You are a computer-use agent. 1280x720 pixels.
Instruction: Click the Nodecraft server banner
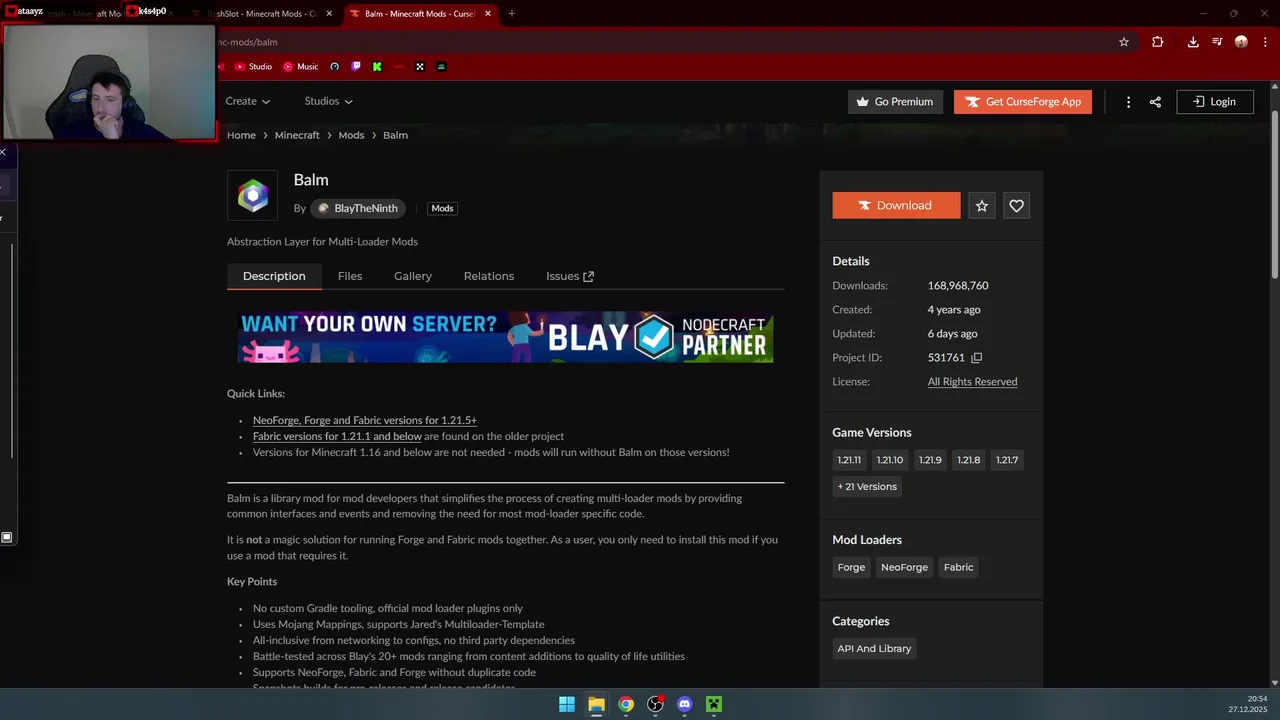coord(505,337)
